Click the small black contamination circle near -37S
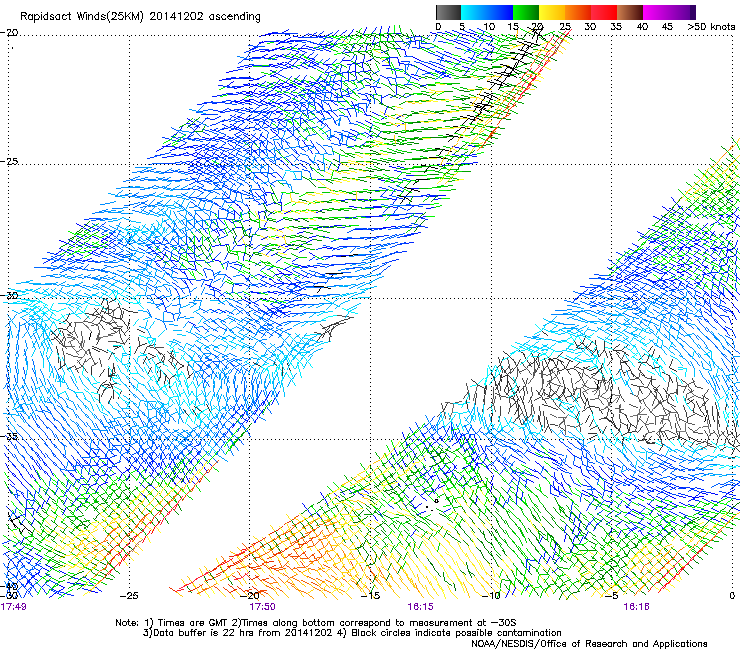The height and width of the screenshot is (650, 740). (437, 501)
